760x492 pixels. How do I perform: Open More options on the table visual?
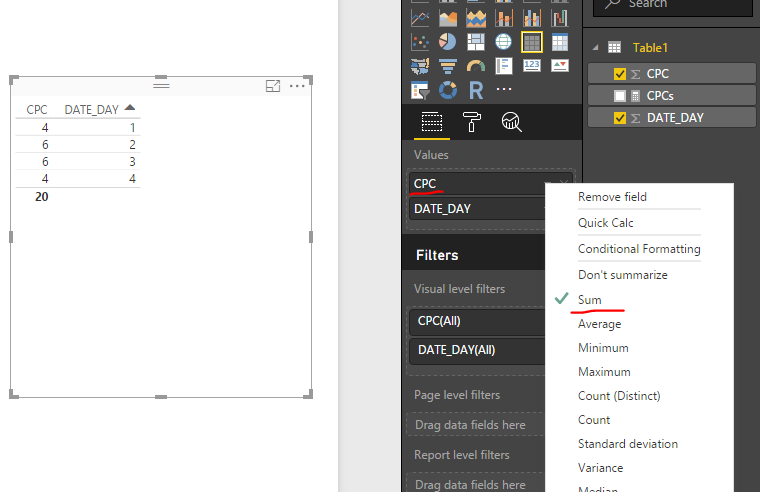297,86
